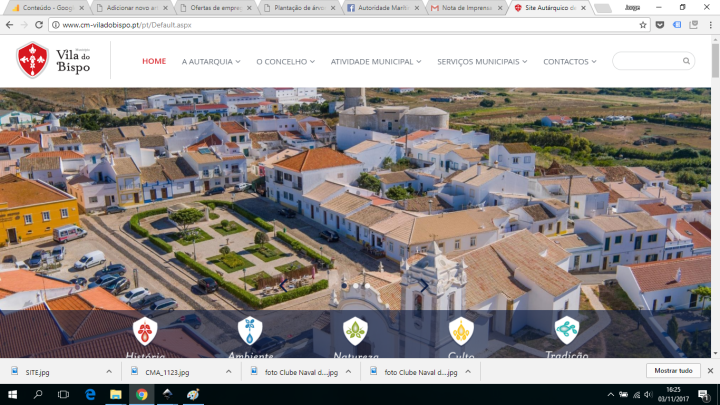Click the Mostrar tudo downloads button
Image resolution: width=720 pixels, height=405 pixels.
[673, 371]
